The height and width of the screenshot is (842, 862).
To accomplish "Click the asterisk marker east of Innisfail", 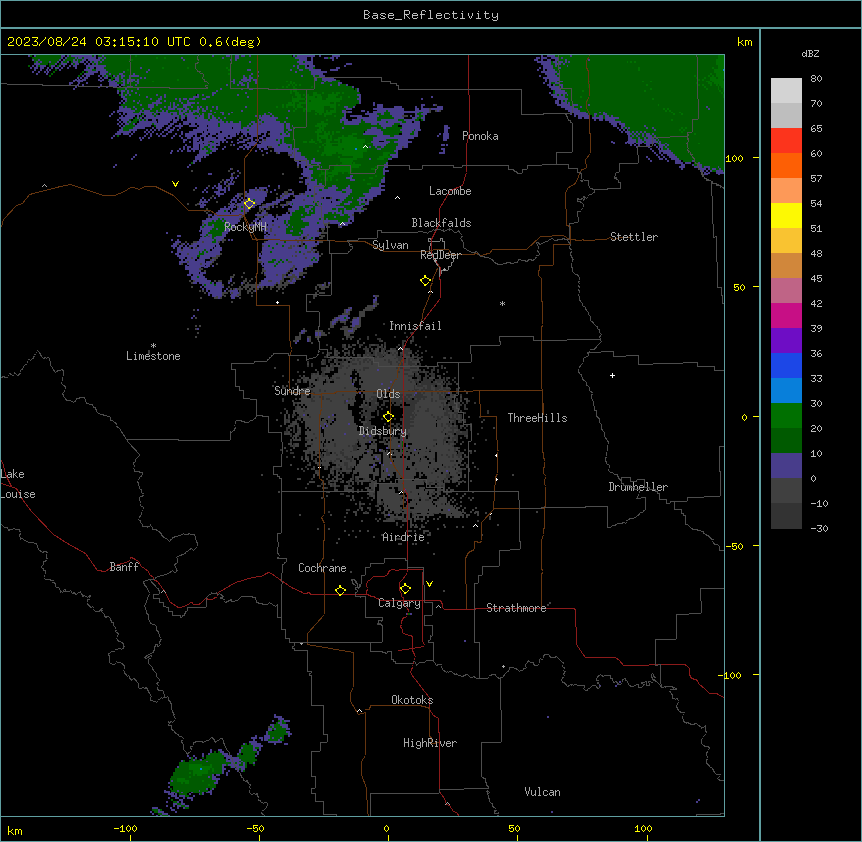I will coord(502,303).
